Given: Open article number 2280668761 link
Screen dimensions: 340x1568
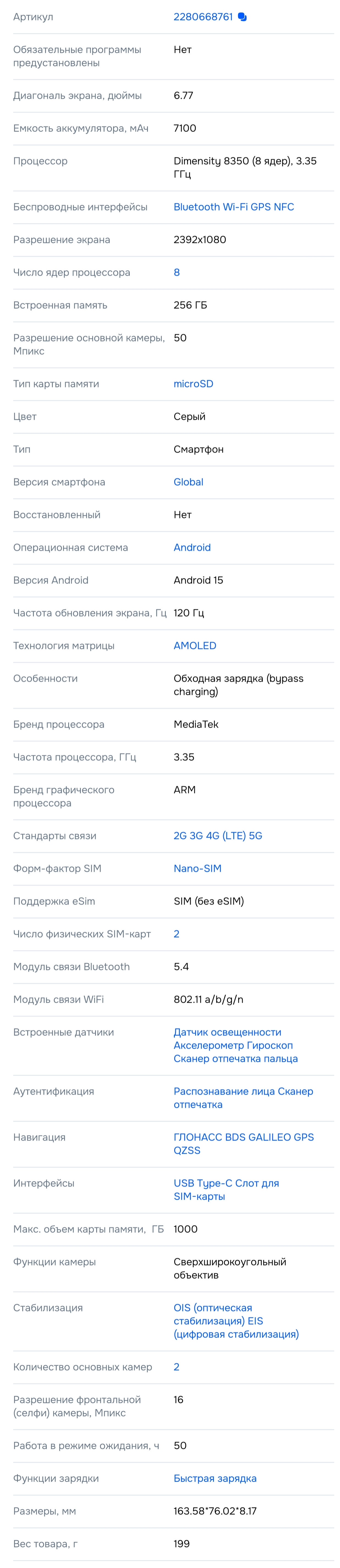Looking at the screenshot, I should point(203,17).
